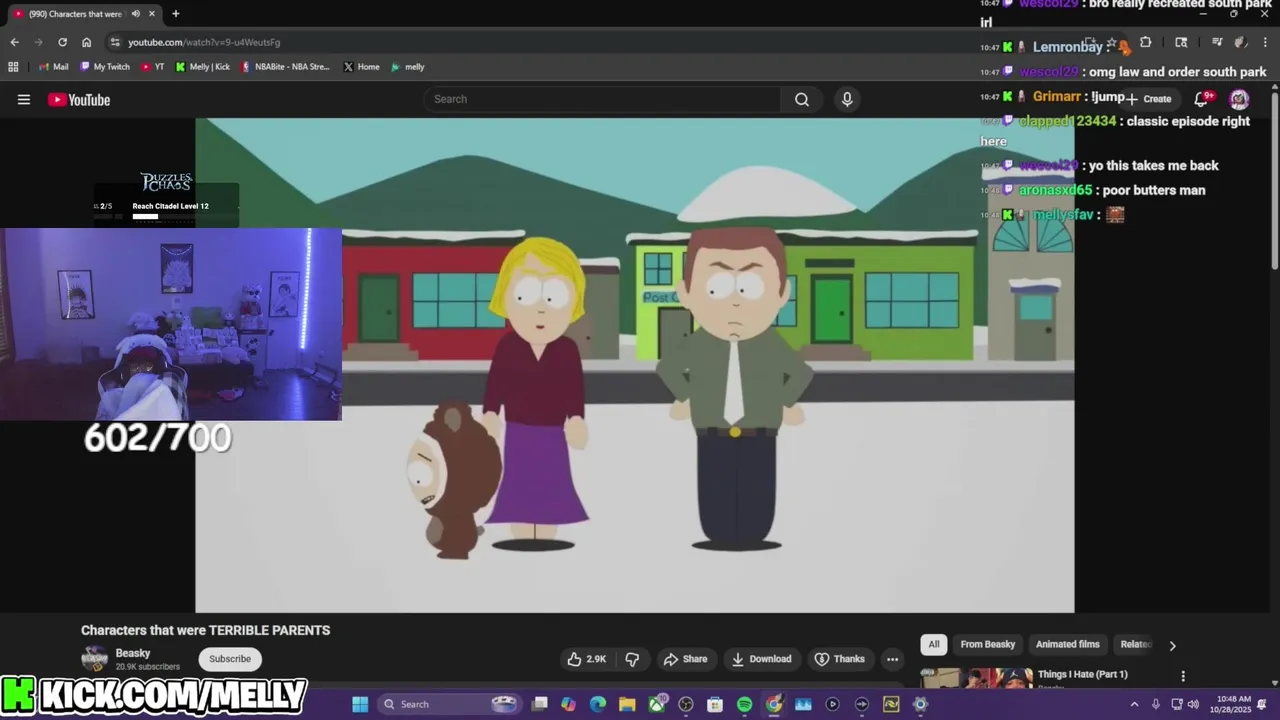This screenshot has height=720, width=1280.
Task: Click the video title TERRIBLE PARENTS text
Action: click(205, 630)
